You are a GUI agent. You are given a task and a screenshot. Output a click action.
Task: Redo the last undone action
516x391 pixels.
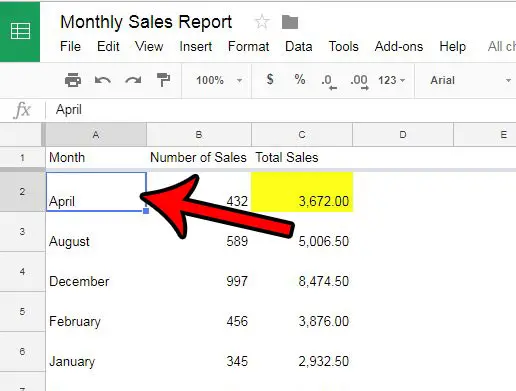point(133,80)
